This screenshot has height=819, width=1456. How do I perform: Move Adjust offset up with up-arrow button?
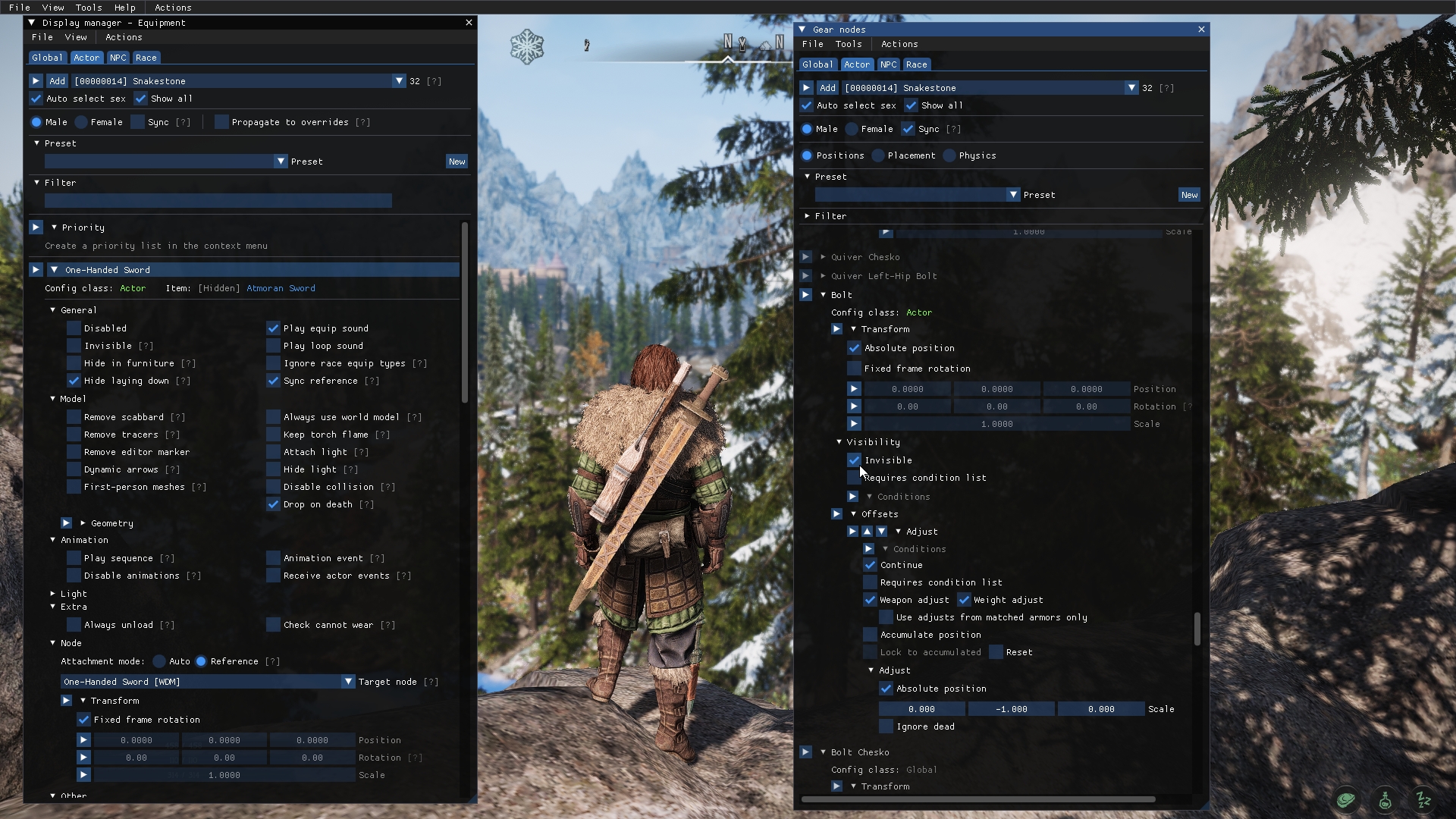tap(867, 532)
